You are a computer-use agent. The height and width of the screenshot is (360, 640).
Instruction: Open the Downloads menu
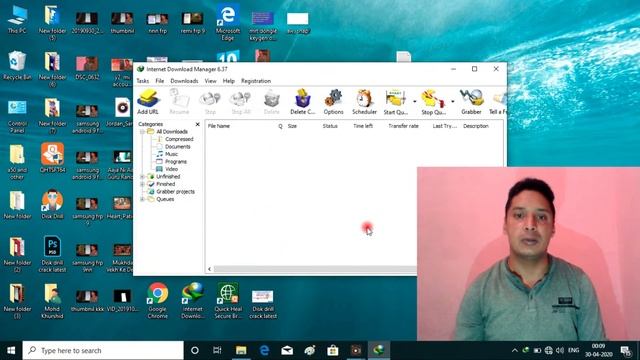point(184,81)
